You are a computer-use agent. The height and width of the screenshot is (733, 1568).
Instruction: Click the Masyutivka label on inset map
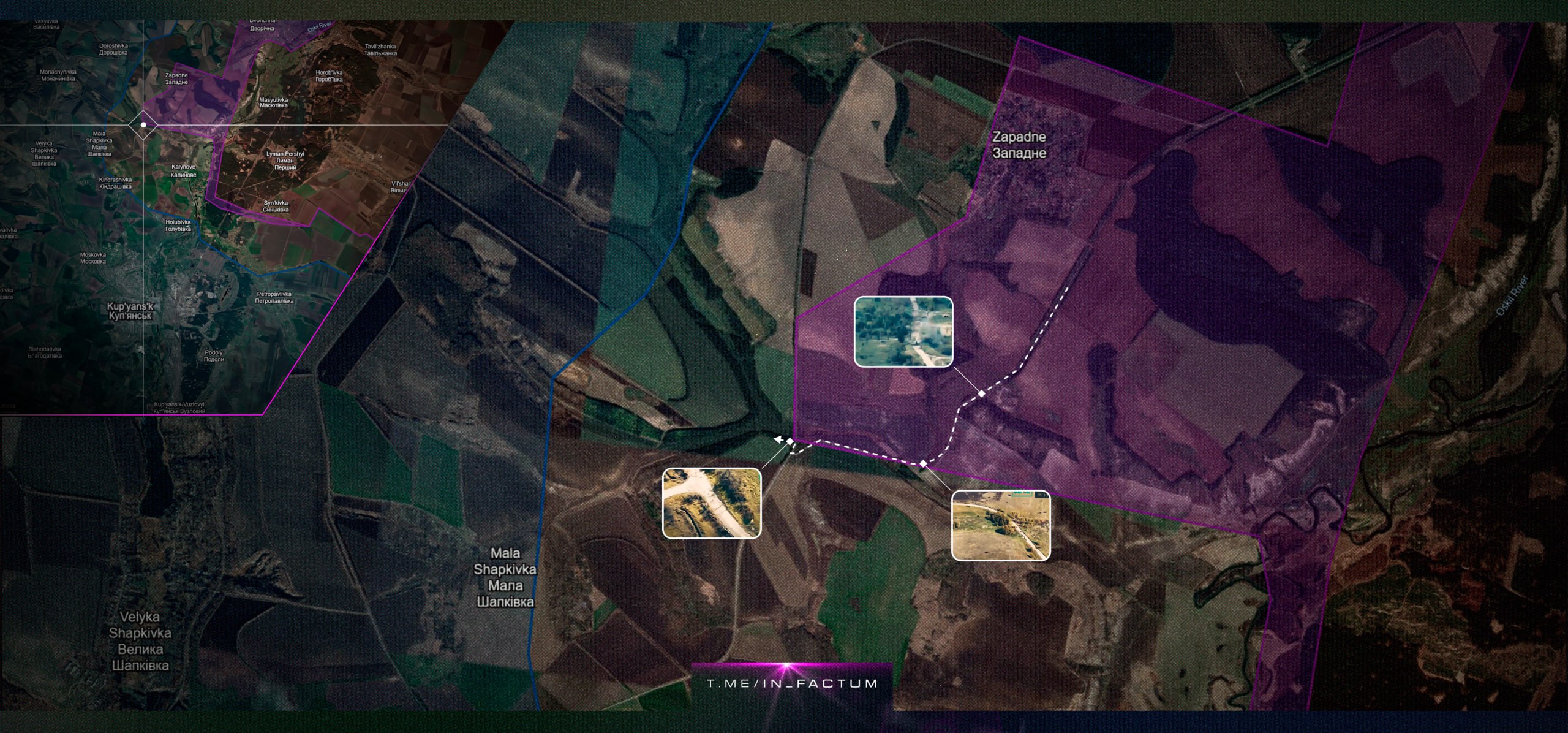[273, 102]
